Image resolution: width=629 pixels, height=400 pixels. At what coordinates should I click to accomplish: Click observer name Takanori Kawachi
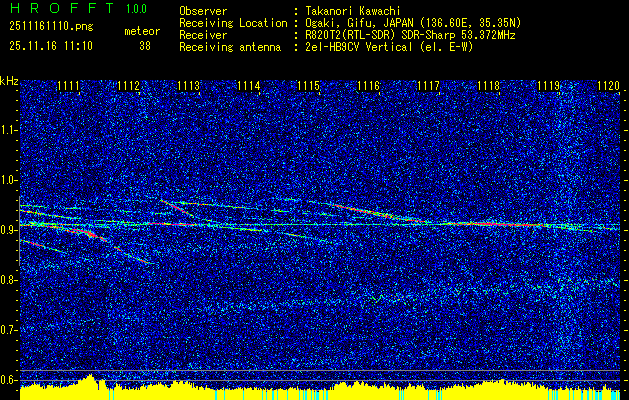click(352, 11)
